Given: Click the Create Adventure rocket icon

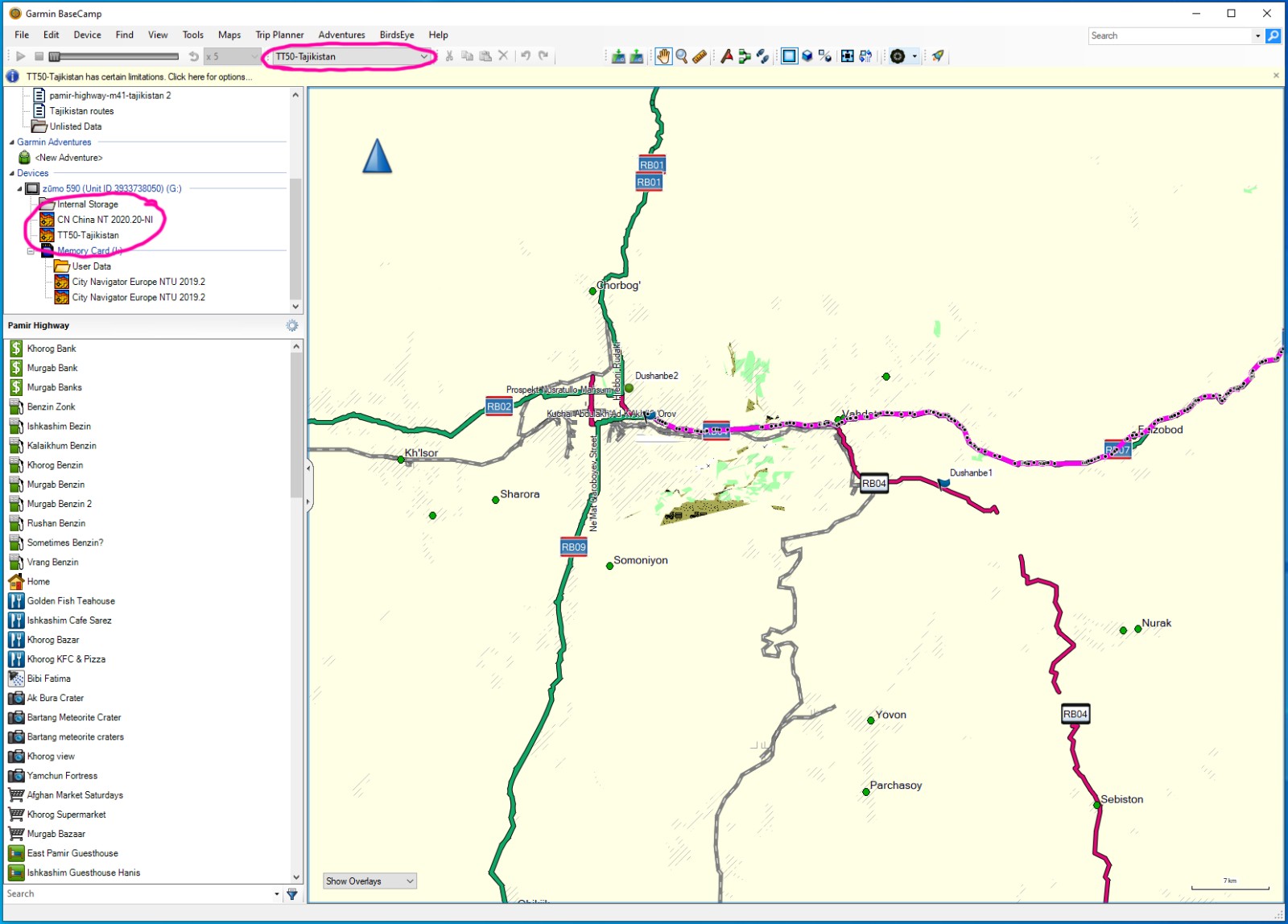Looking at the screenshot, I should pos(938,56).
